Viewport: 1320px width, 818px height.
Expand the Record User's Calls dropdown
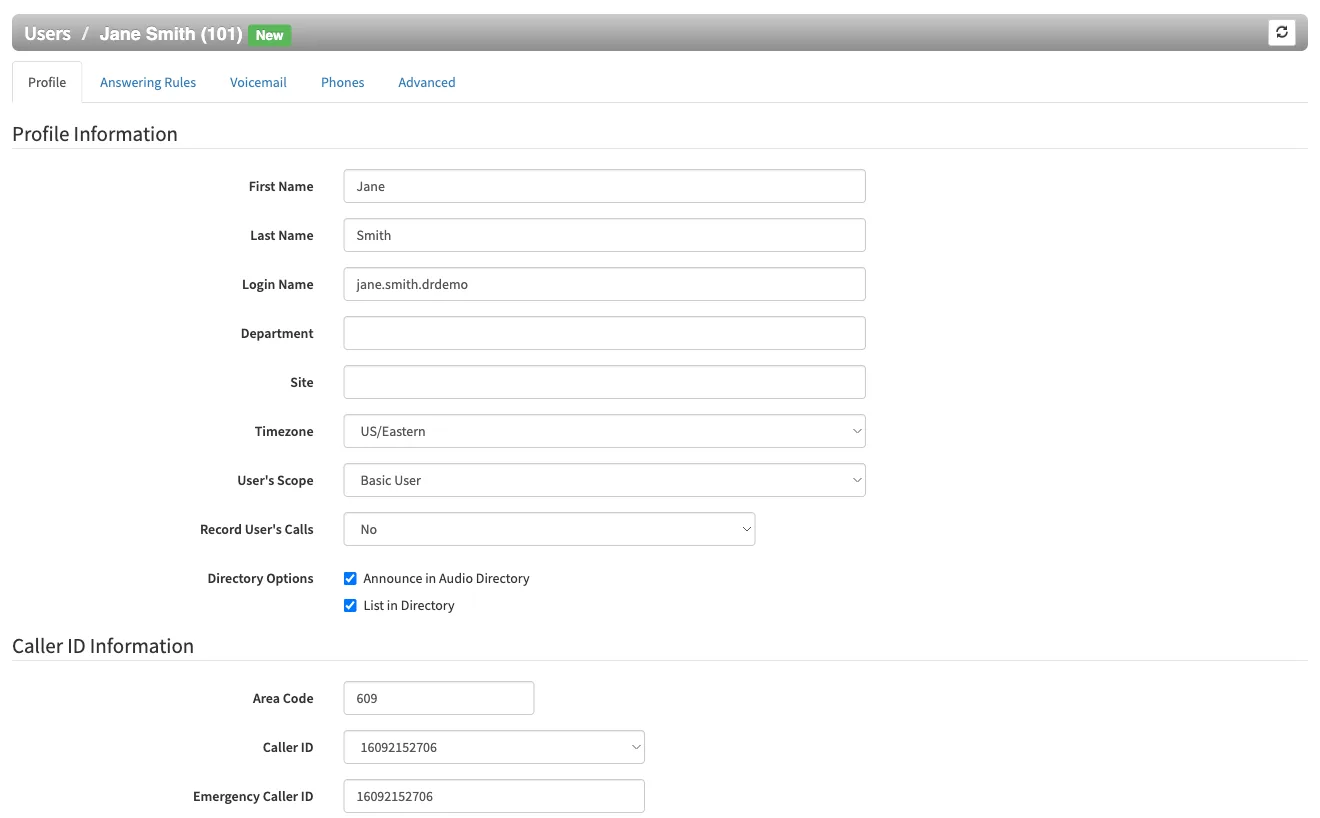click(x=549, y=529)
